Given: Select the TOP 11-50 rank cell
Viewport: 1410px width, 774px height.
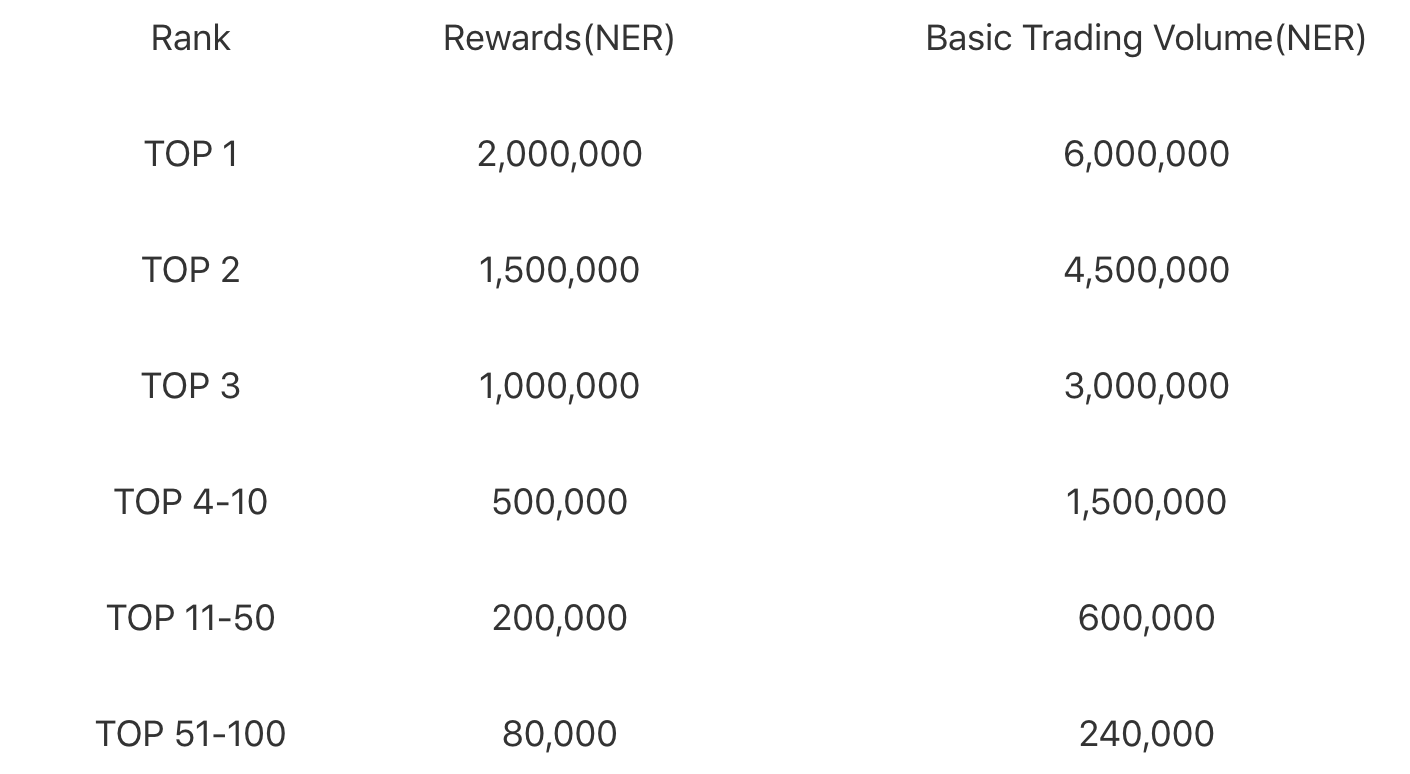Looking at the screenshot, I should (191, 618).
